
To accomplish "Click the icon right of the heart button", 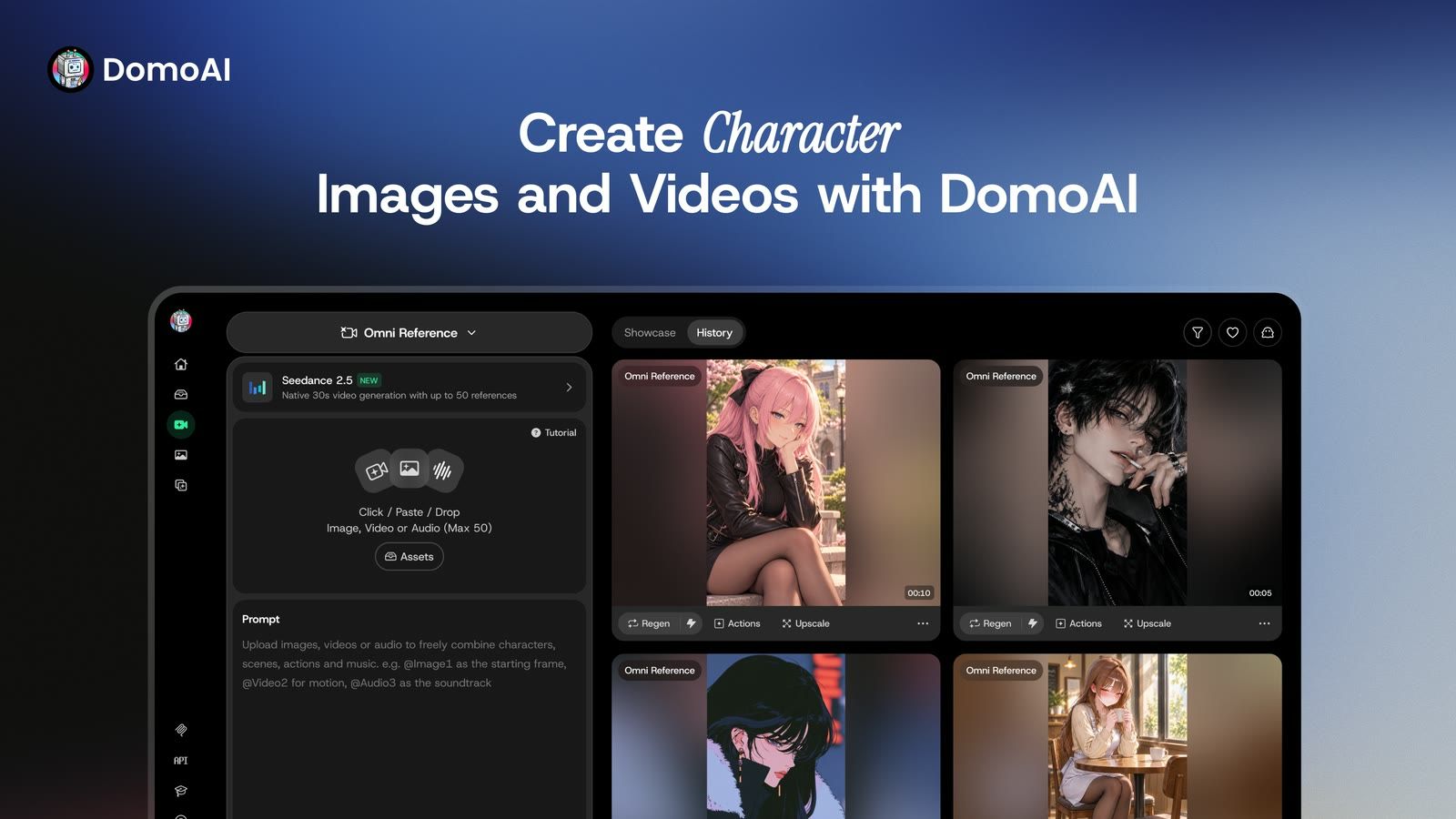I will click(1268, 333).
